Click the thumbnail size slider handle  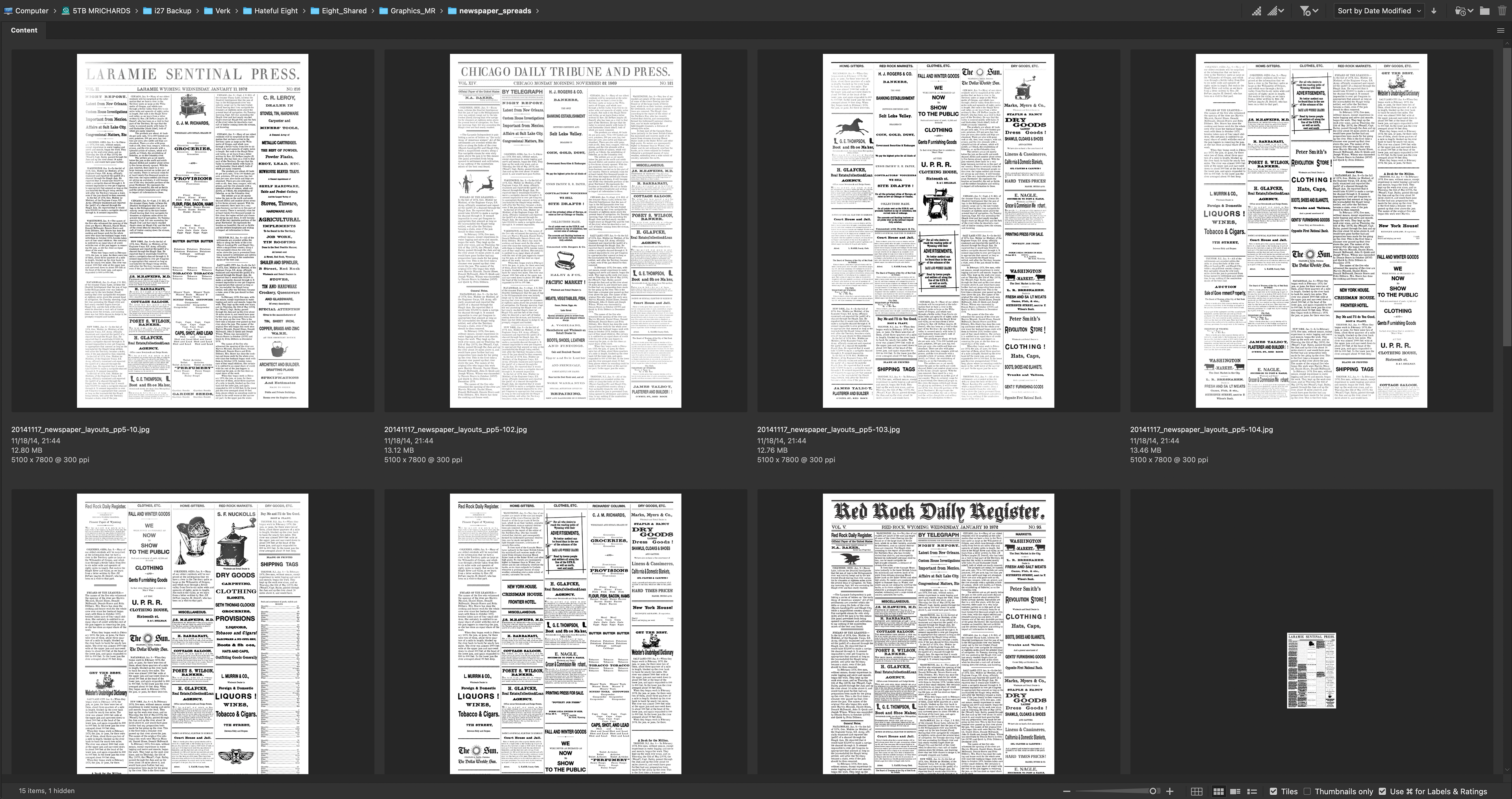[x=1153, y=792]
